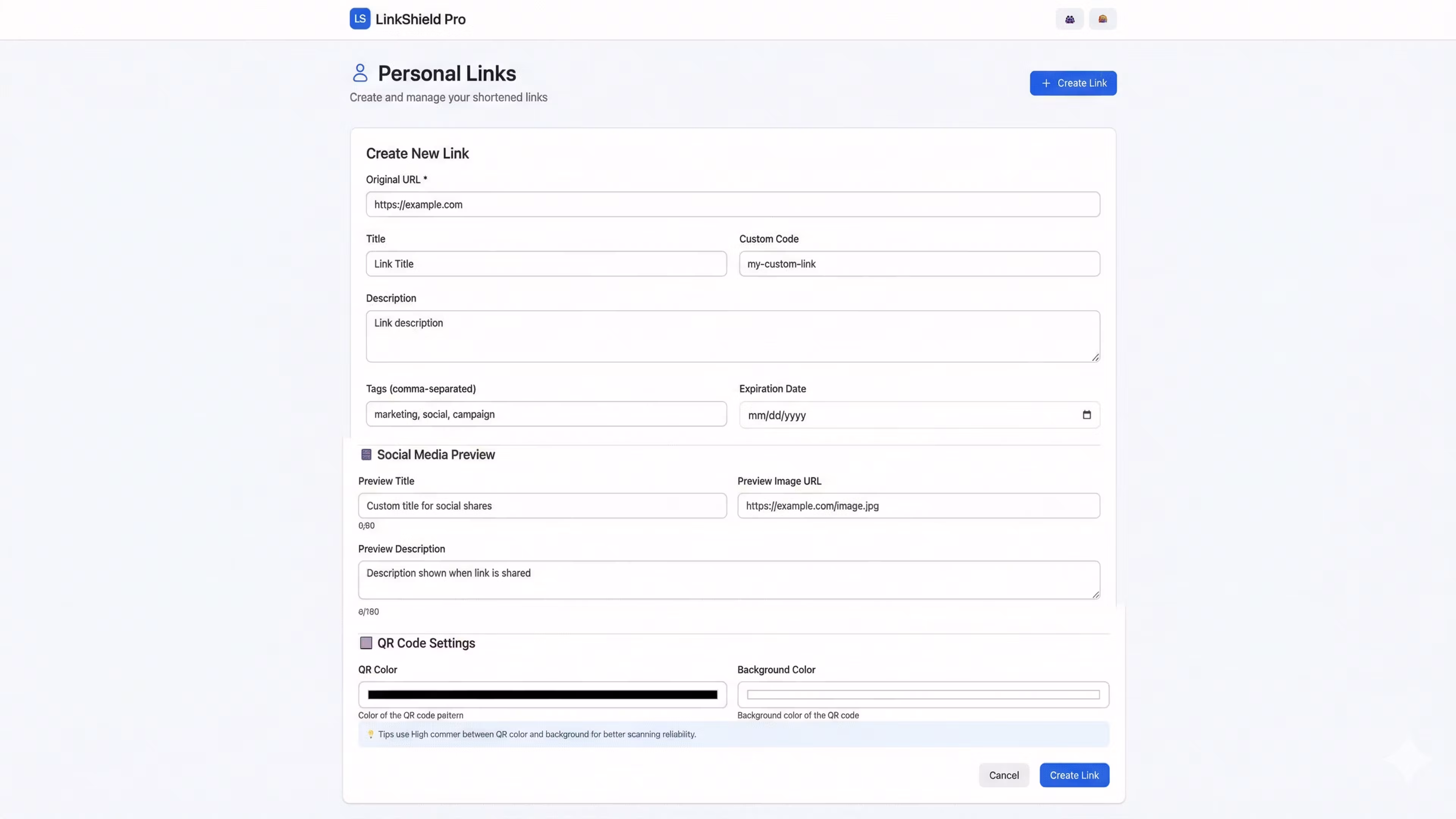Open the white Background Color swatch

point(923,695)
